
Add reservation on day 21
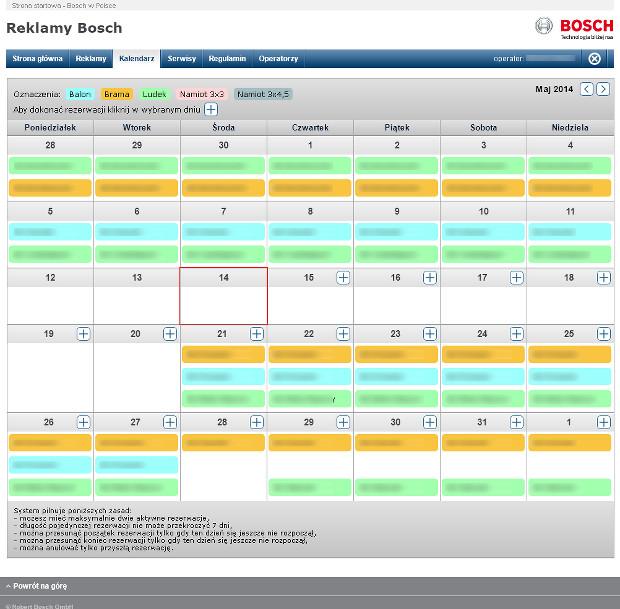coord(257,334)
